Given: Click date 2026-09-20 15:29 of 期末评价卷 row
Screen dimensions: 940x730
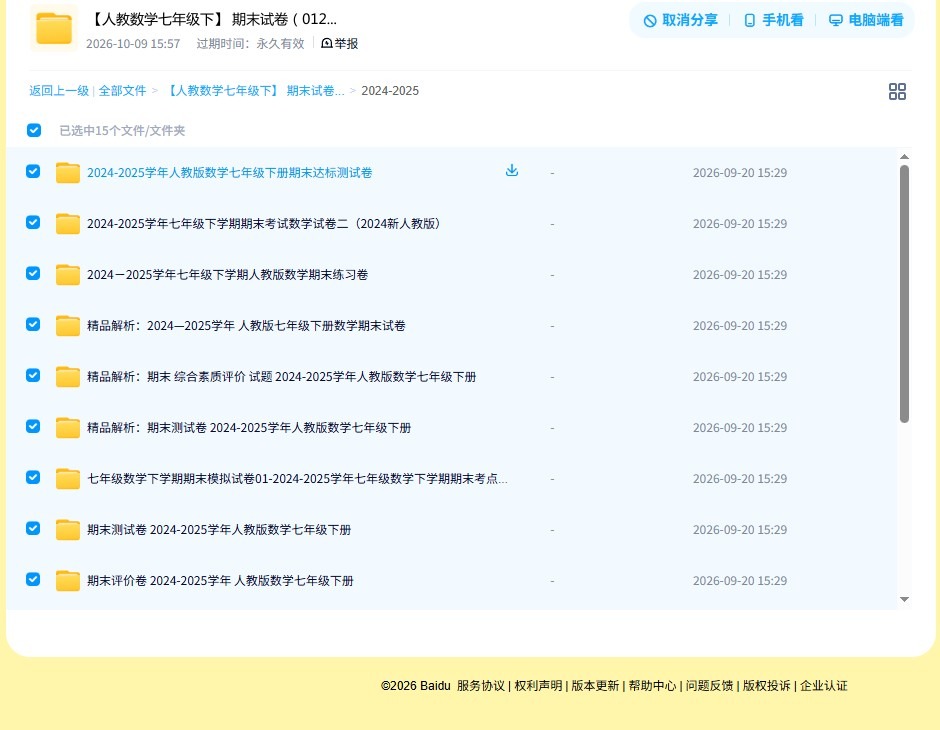Looking at the screenshot, I should [740, 580].
